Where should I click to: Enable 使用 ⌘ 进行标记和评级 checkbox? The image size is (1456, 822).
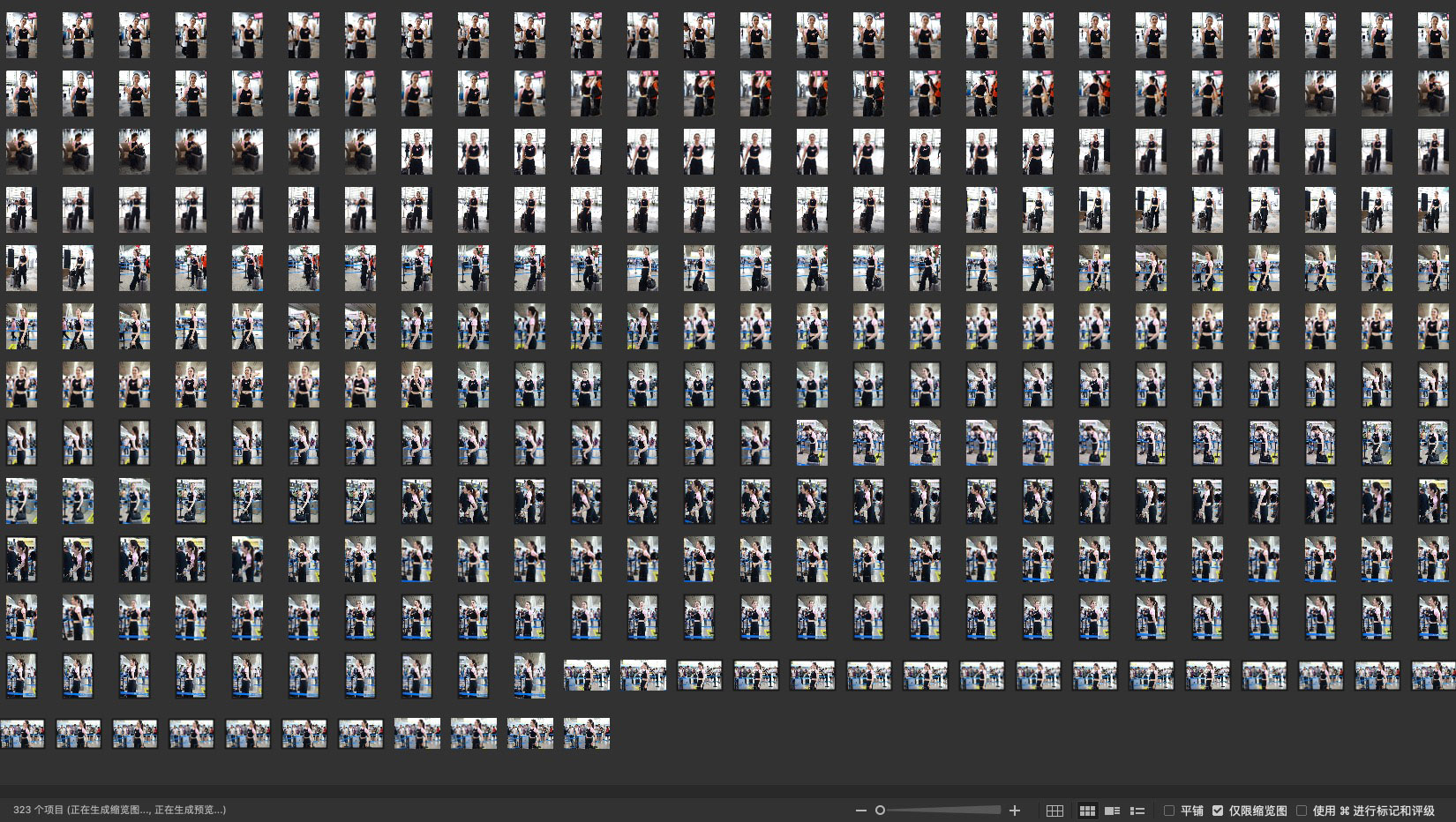pyautogui.click(x=1302, y=811)
